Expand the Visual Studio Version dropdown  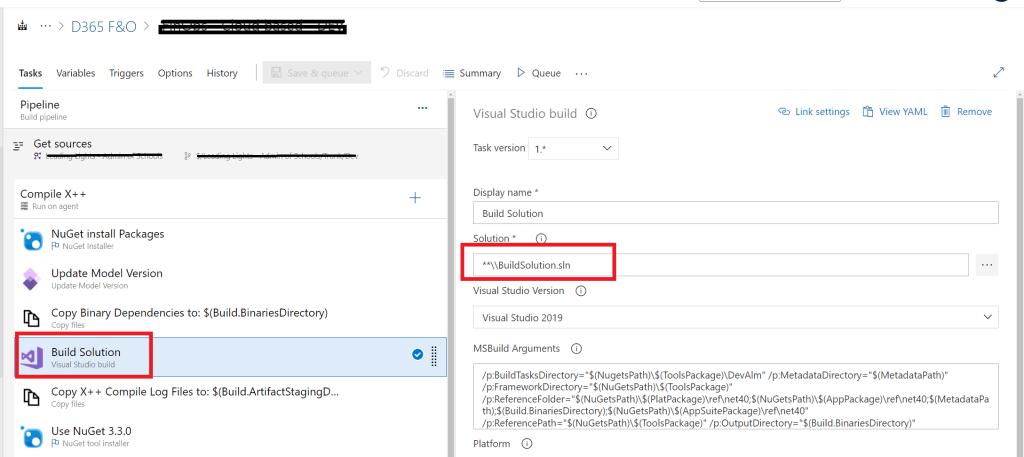pos(735,317)
